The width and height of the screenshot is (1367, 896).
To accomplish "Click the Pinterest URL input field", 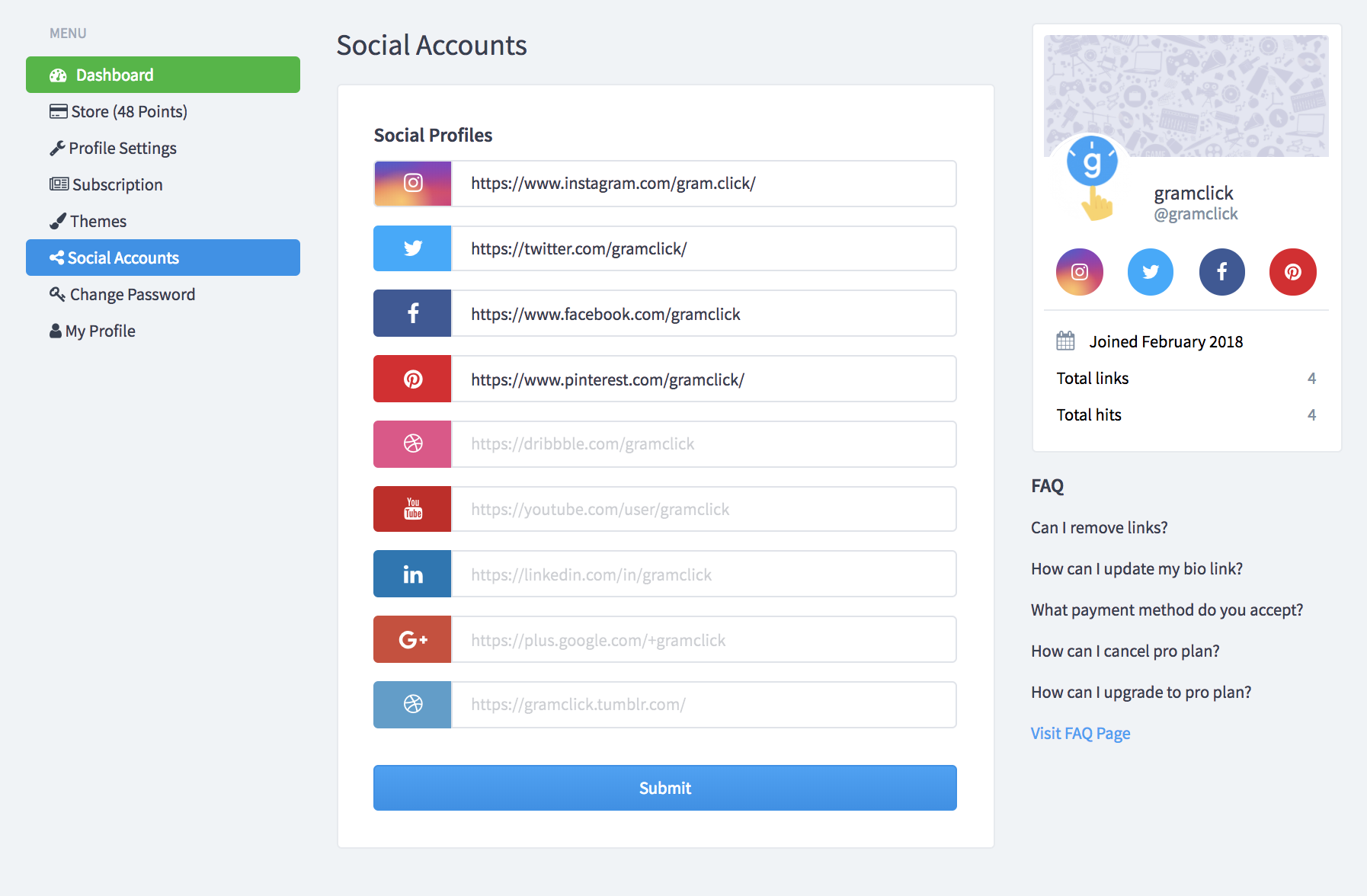I will coord(703,379).
